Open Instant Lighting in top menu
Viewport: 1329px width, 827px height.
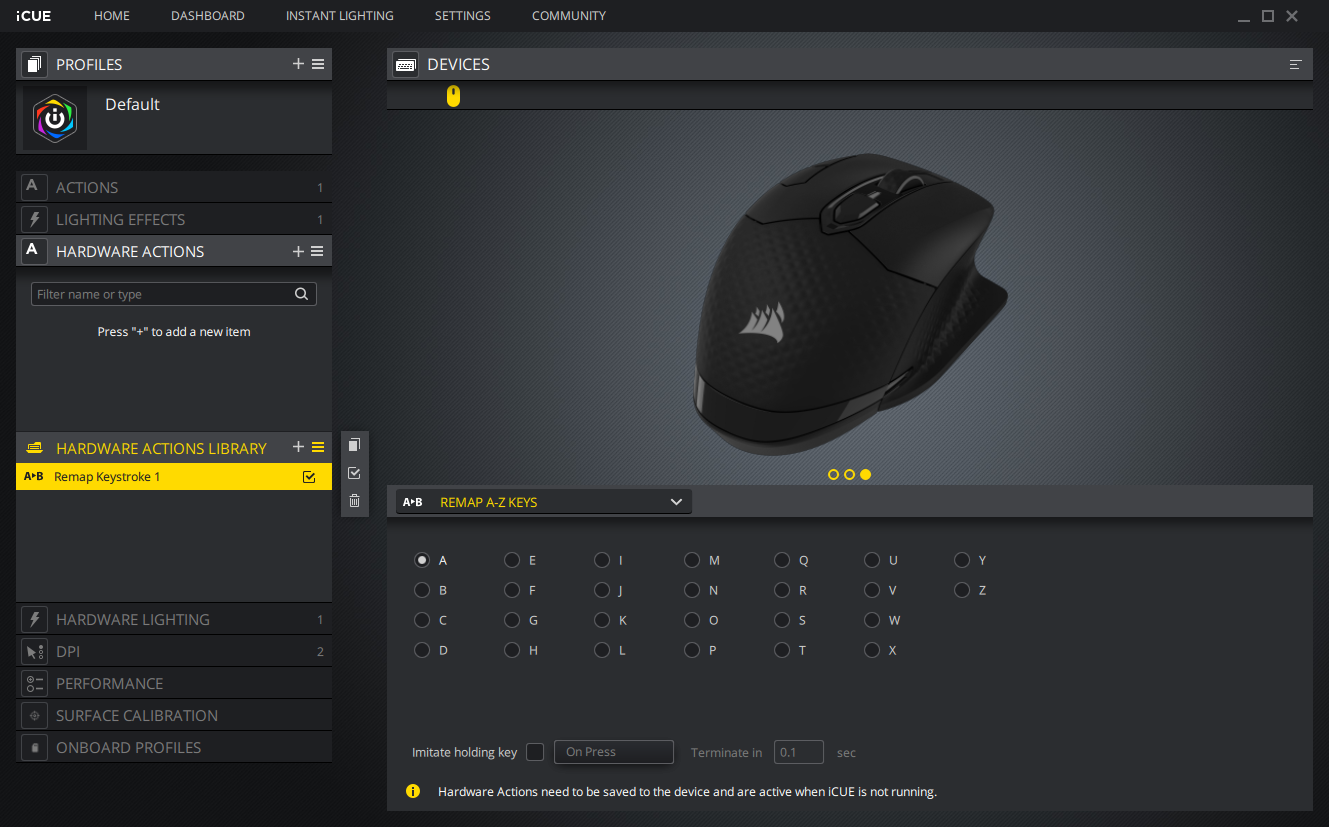(340, 16)
